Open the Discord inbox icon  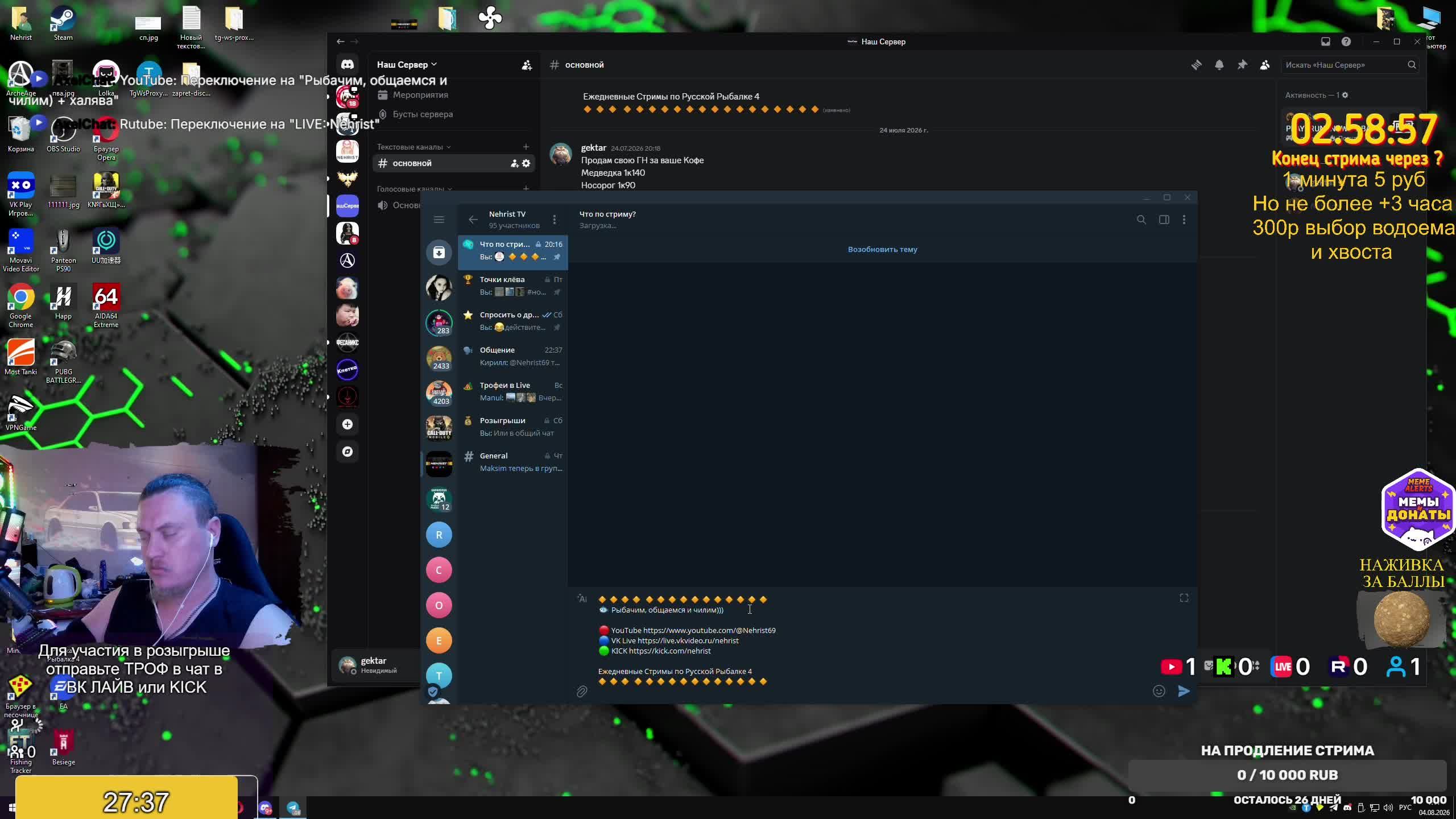pyautogui.click(x=1326, y=42)
